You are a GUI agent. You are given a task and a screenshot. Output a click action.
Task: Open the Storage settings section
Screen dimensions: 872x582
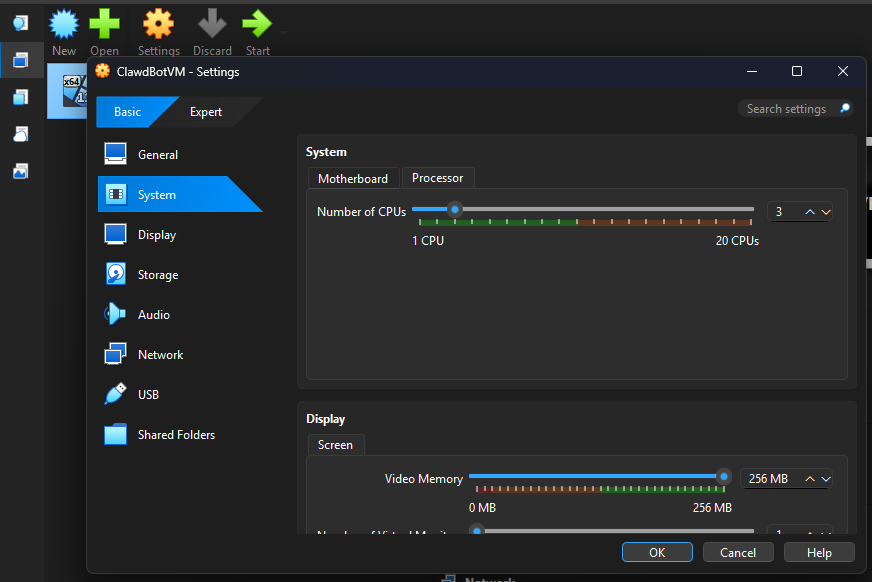point(160,274)
